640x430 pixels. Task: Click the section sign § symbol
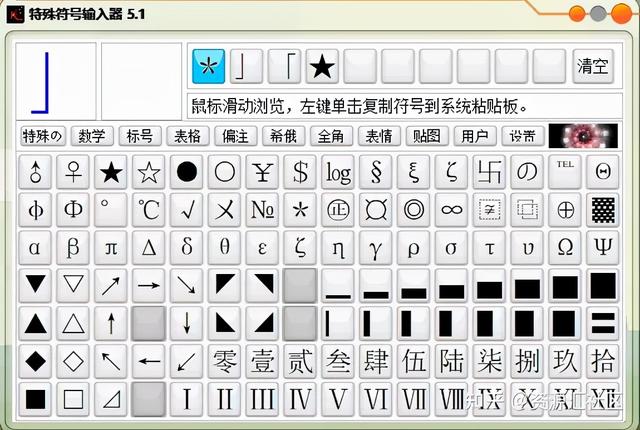(x=376, y=172)
